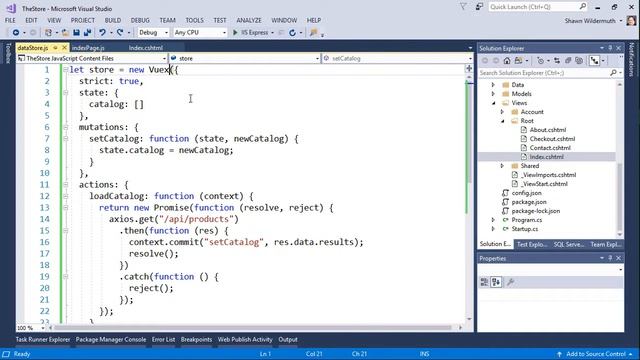The height and width of the screenshot is (360, 640).
Task: Click the Redo toolbar icon
Action: 120,33
